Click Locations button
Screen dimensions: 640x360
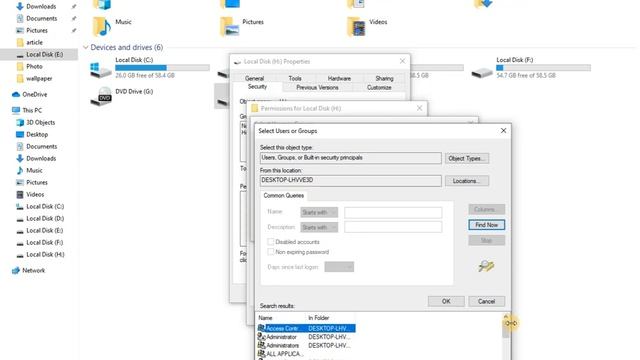[x=467, y=181]
